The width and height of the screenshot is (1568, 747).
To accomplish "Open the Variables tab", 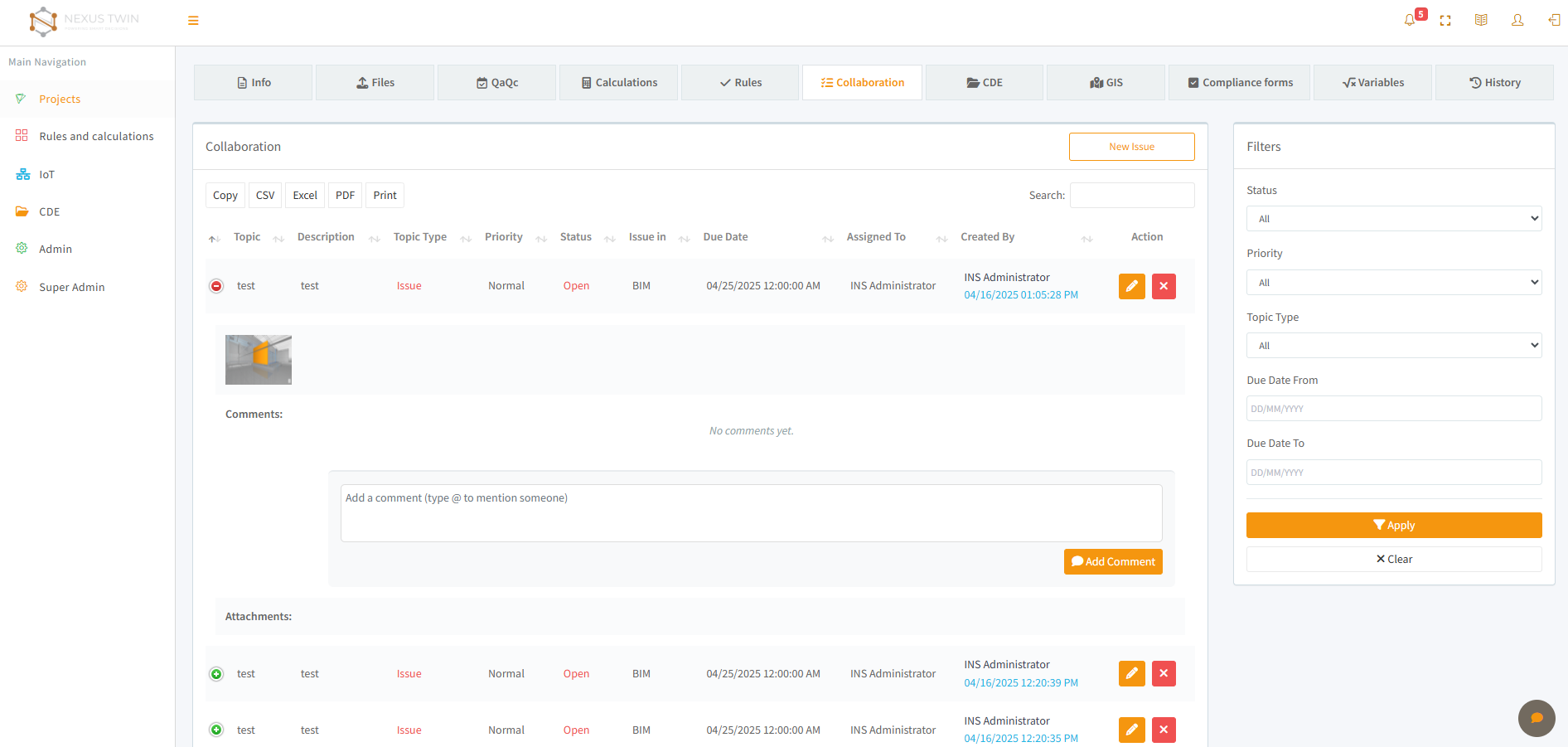I will click(1372, 83).
